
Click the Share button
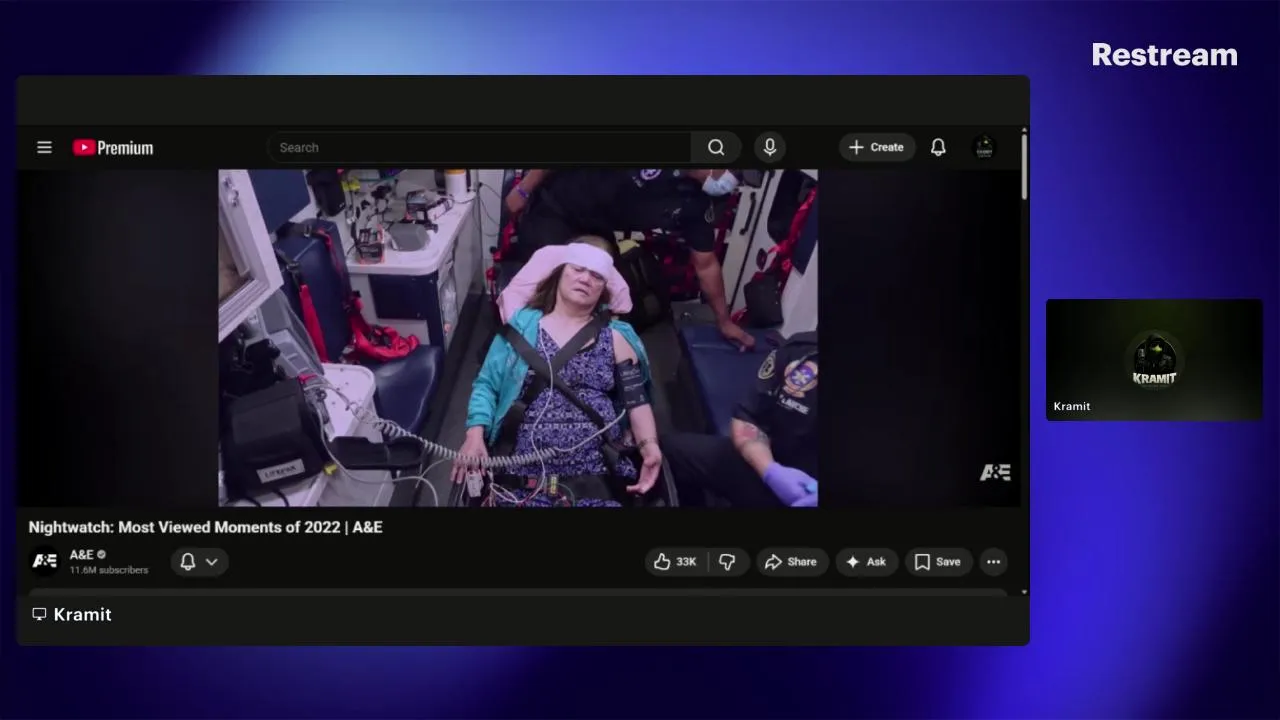click(x=792, y=562)
